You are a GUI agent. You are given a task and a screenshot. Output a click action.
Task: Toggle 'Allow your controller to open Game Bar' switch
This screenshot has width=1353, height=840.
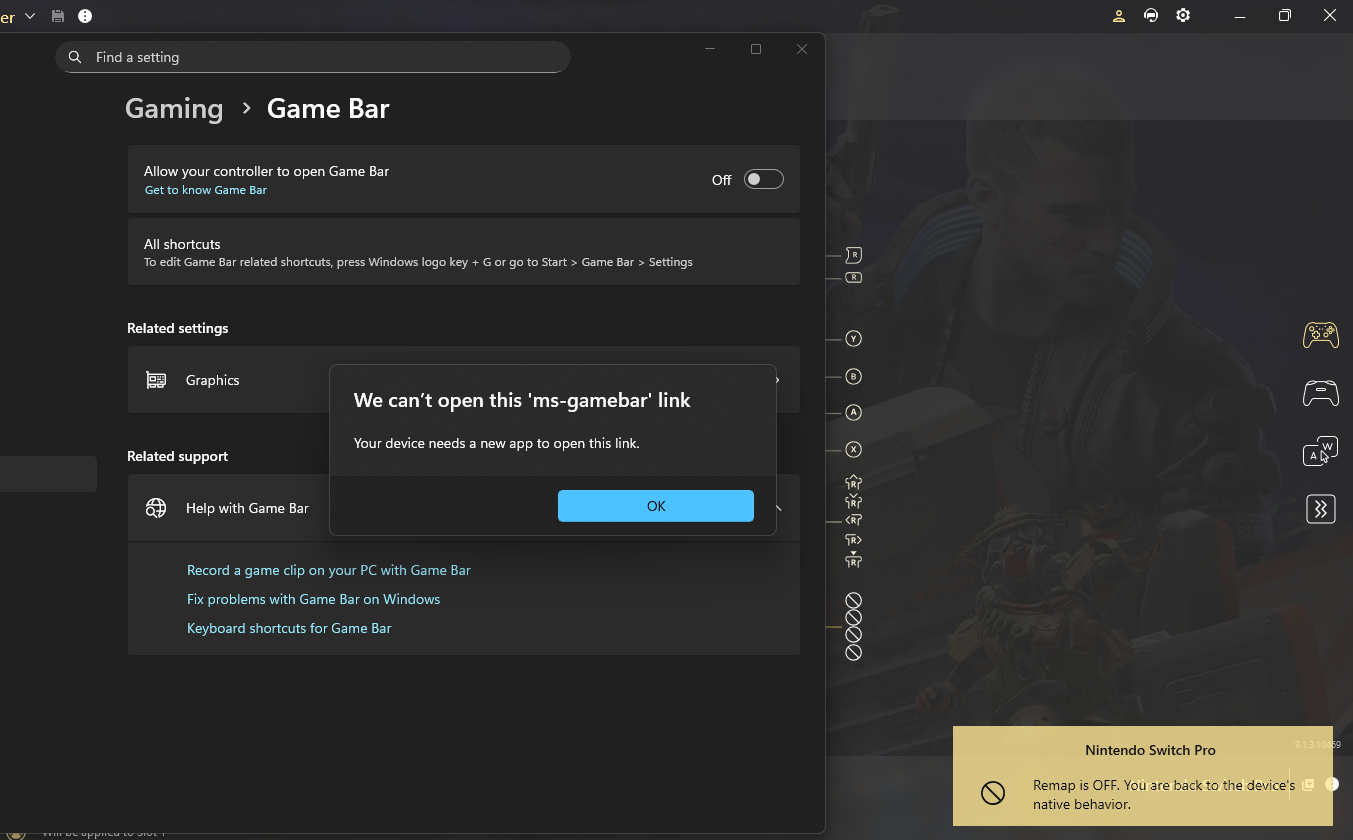pyautogui.click(x=763, y=179)
